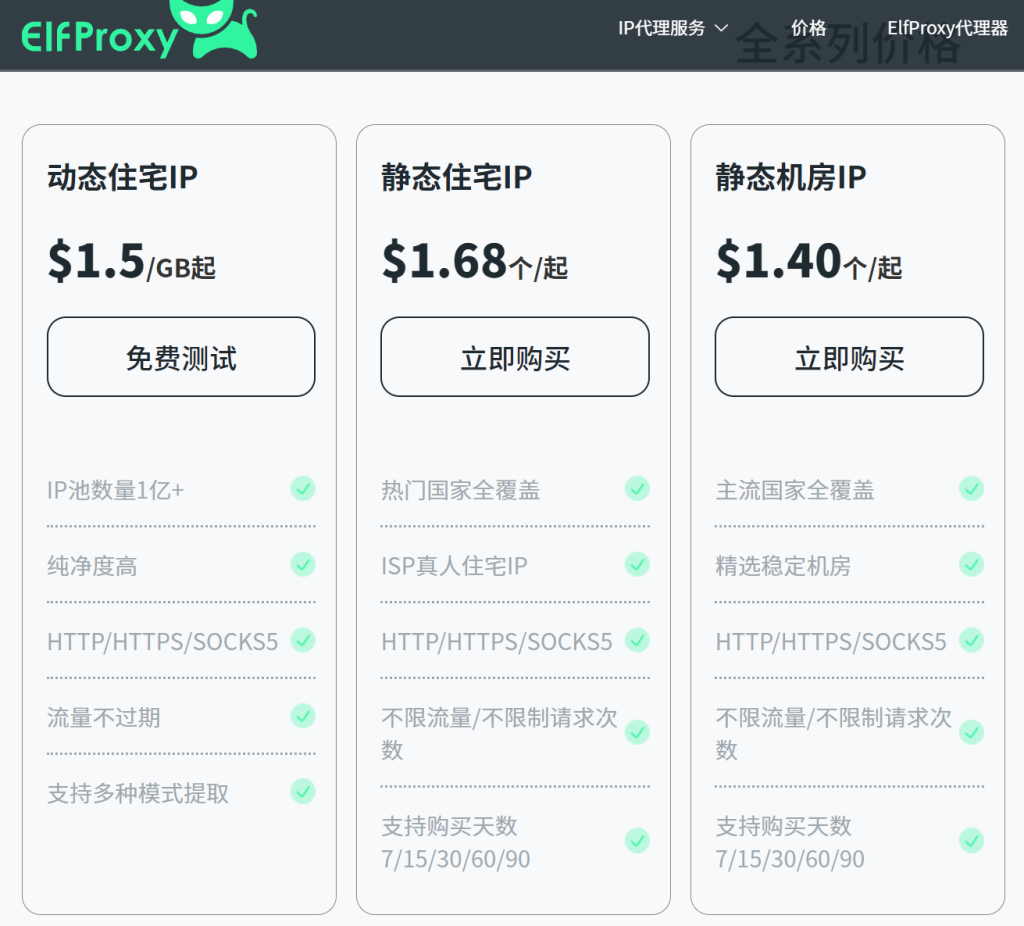
Task: Click check icon next to IP池数量1亿+
Action: pyautogui.click(x=303, y=488)
